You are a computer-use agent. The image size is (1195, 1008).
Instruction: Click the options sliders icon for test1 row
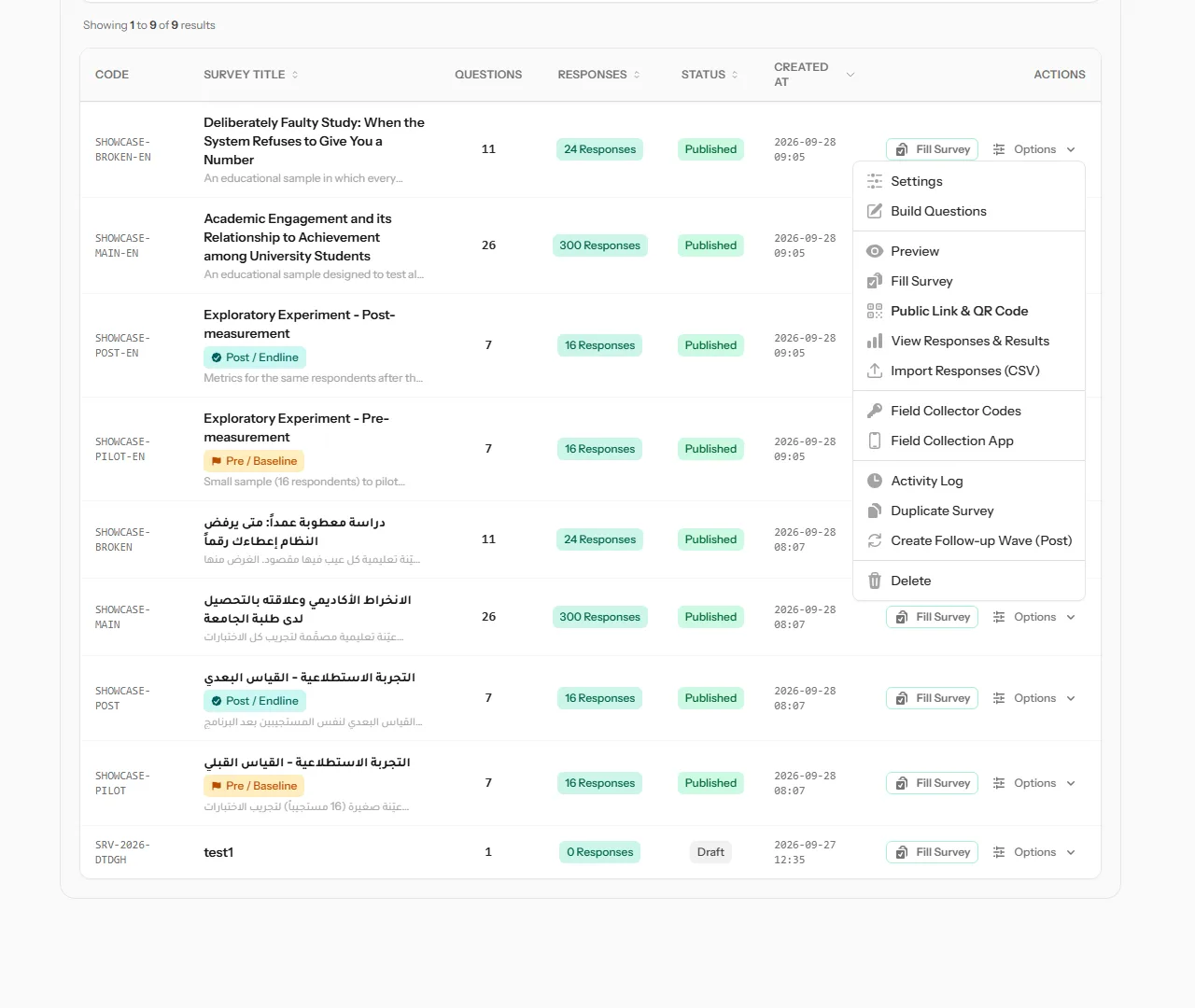999,852
